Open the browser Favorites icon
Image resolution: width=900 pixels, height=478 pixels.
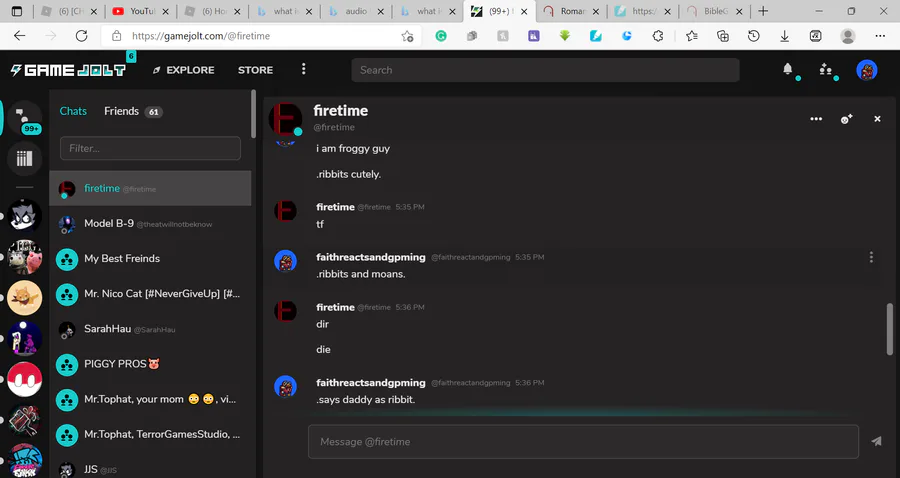coord(692,36)
